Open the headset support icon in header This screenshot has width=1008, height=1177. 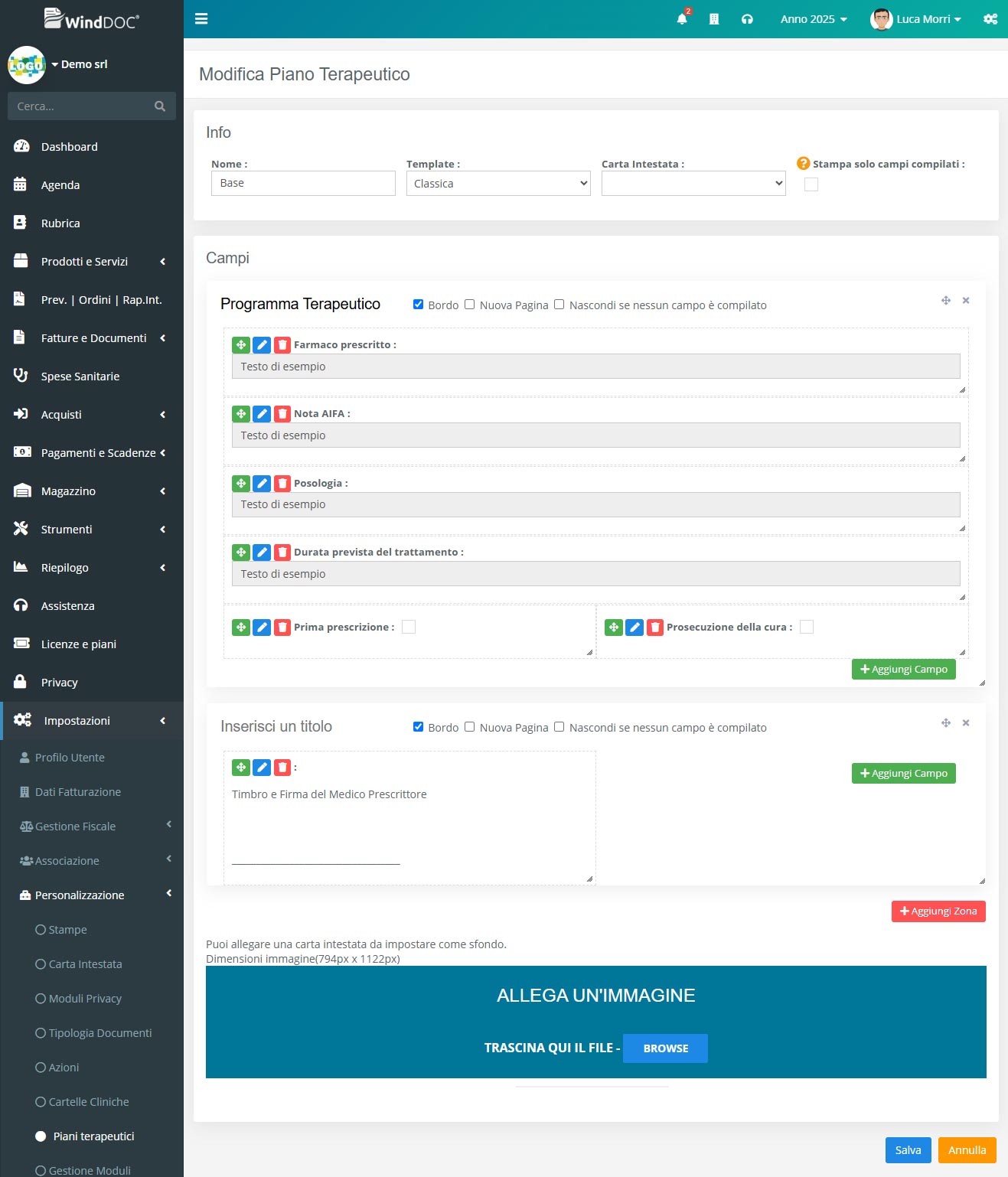(x=747, y=19)
